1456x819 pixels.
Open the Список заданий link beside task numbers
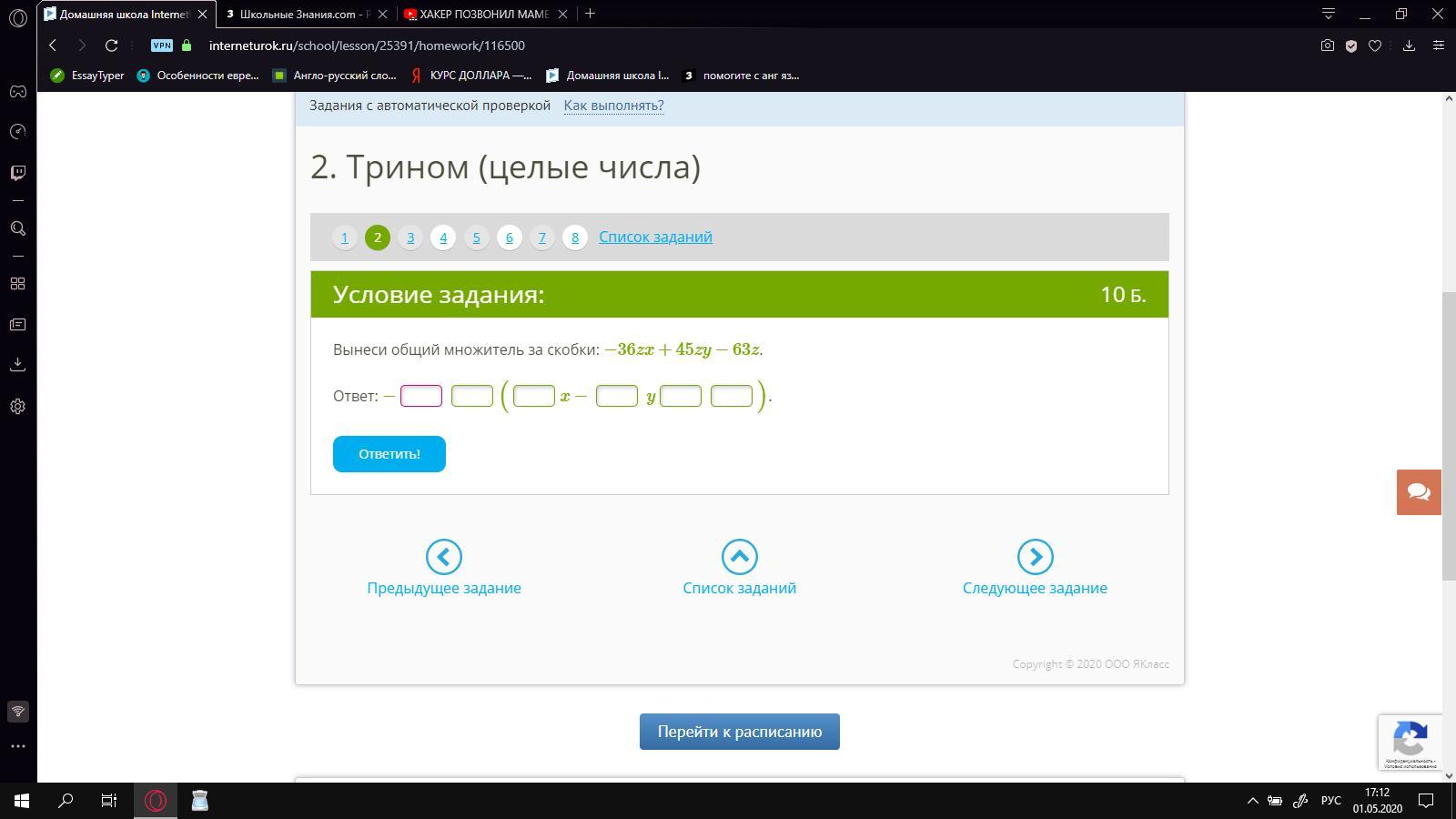[x=655, y=237]
